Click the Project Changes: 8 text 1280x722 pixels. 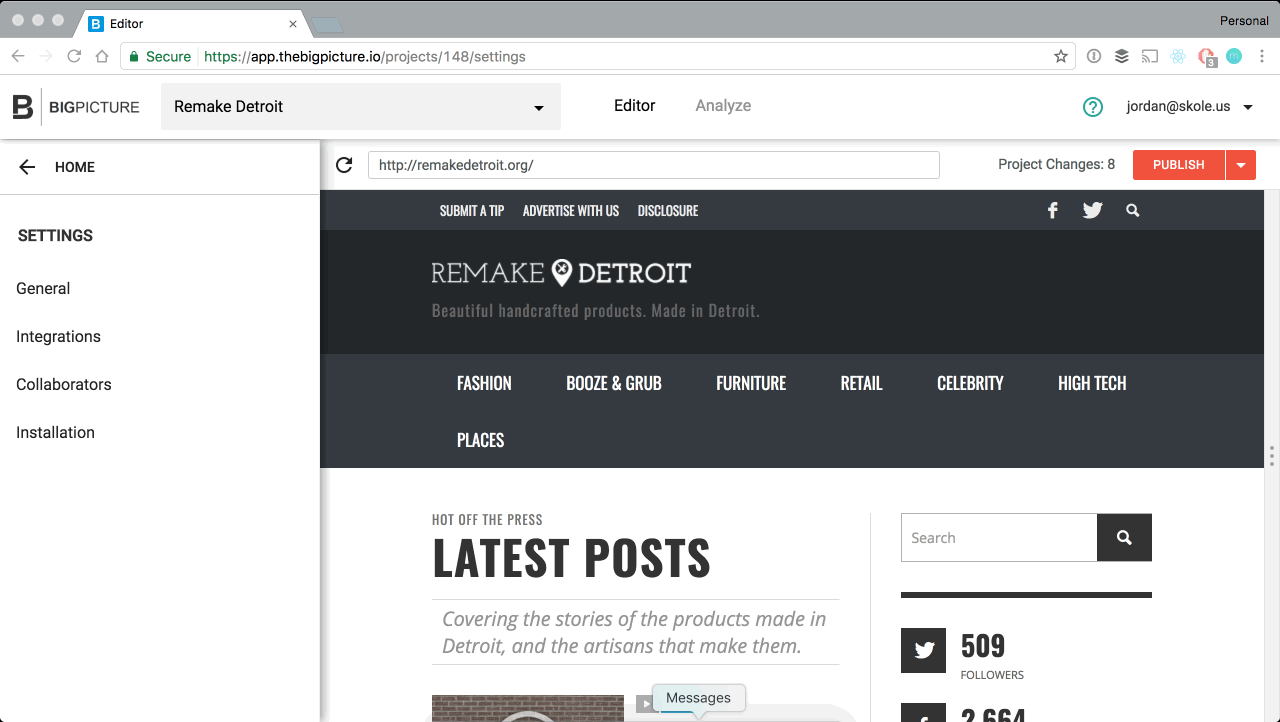1056,165
